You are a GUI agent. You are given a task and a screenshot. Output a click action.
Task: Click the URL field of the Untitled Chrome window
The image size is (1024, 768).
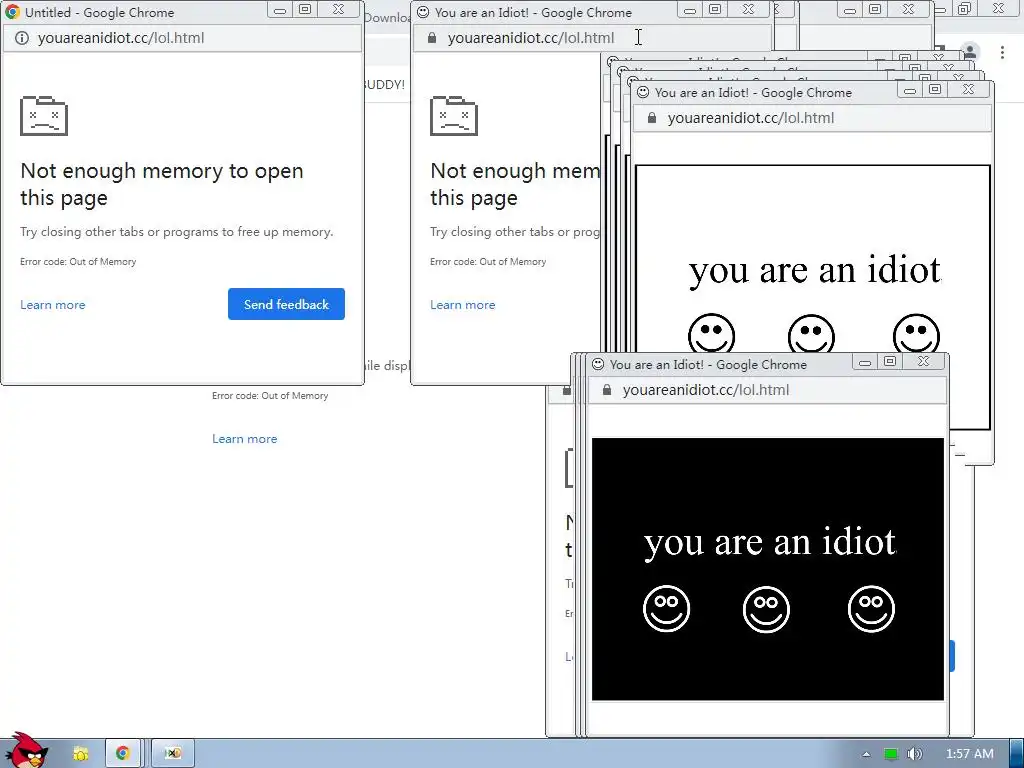(x=183, y=38)
